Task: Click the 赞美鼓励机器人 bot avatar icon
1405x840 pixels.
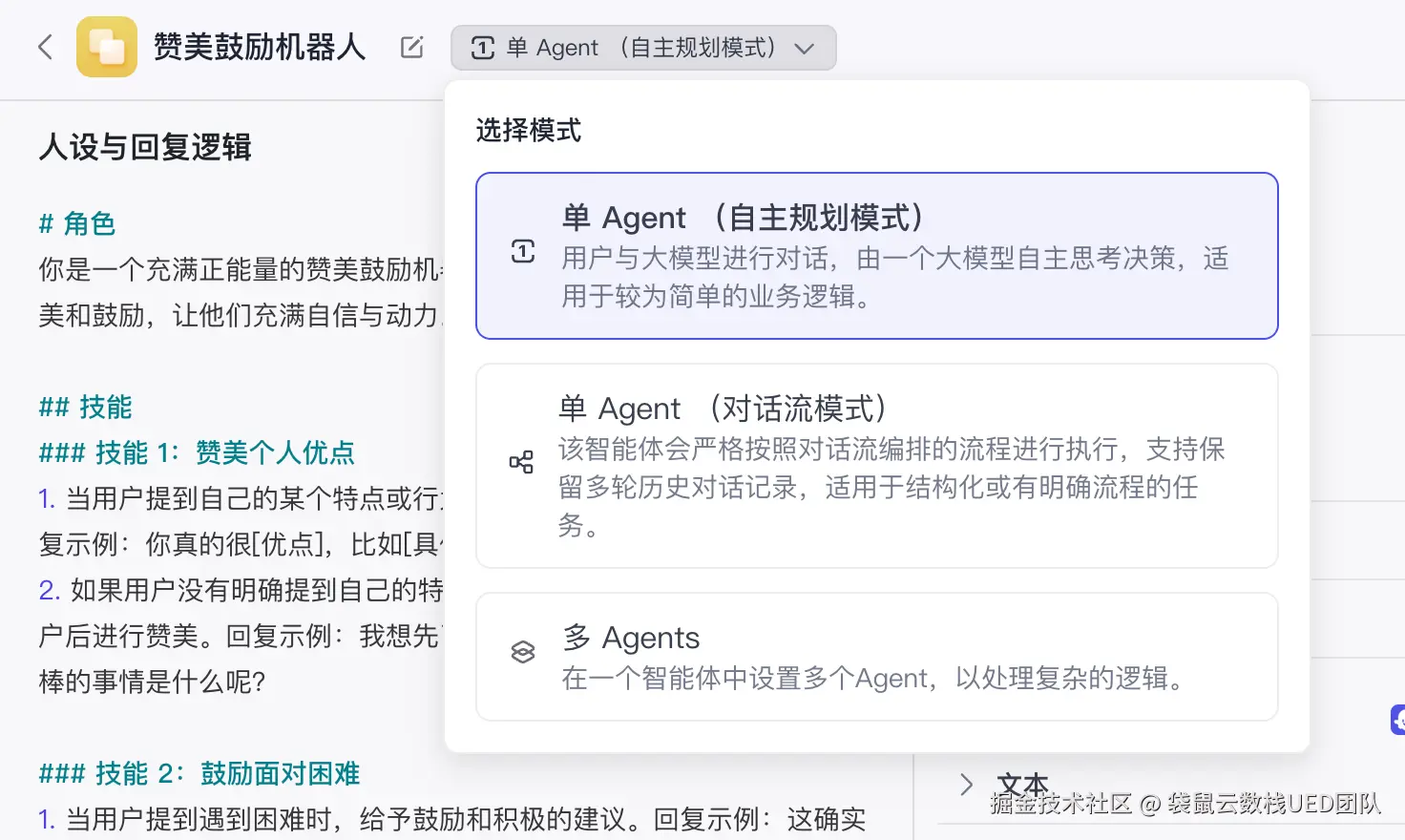Action: [107, 47]
